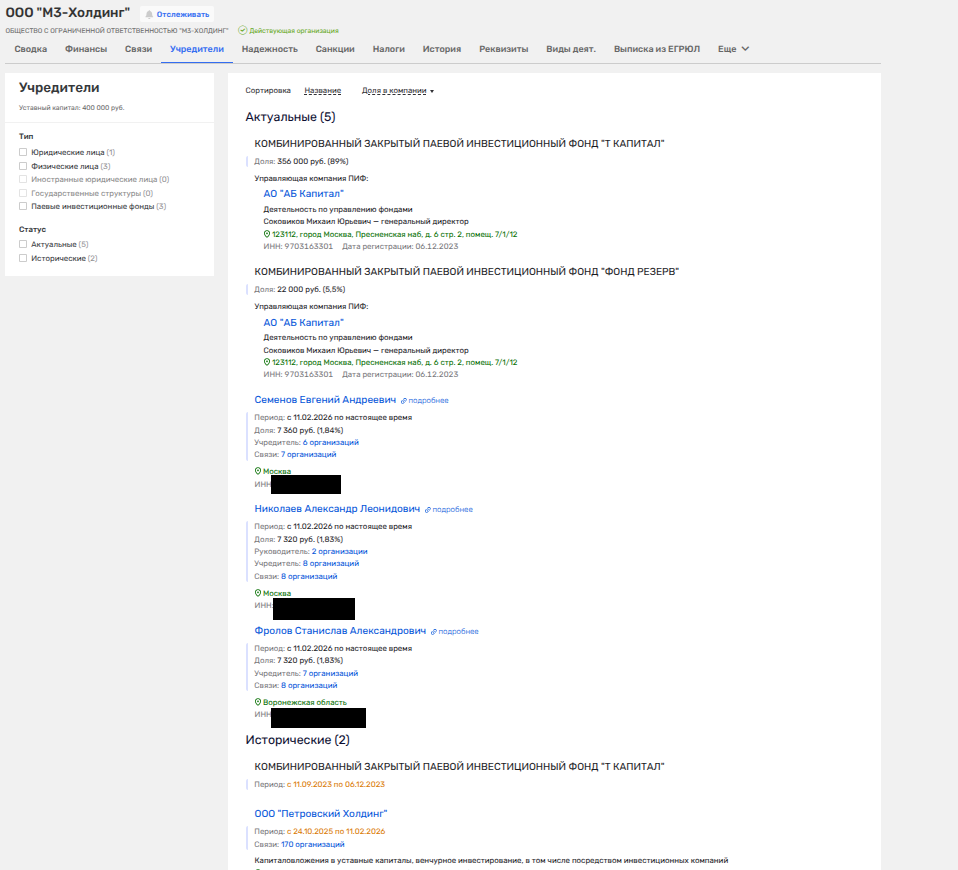The width and height of the screenshot is (958, 870).
Task: Check the Физические лица filter
Action: coord(23,166)
